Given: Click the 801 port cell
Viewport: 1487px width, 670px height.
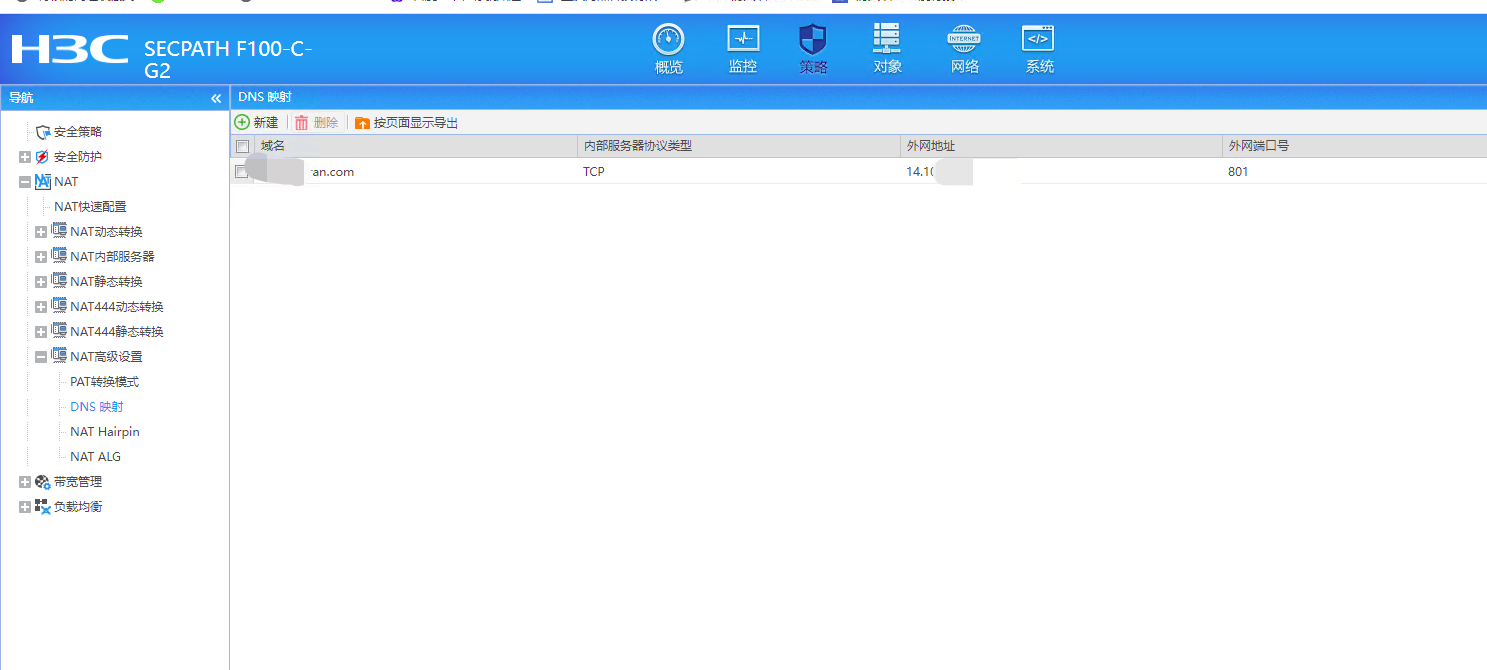Looking at the screenshot, I should pyautogui.click(x=1238, y=172).
